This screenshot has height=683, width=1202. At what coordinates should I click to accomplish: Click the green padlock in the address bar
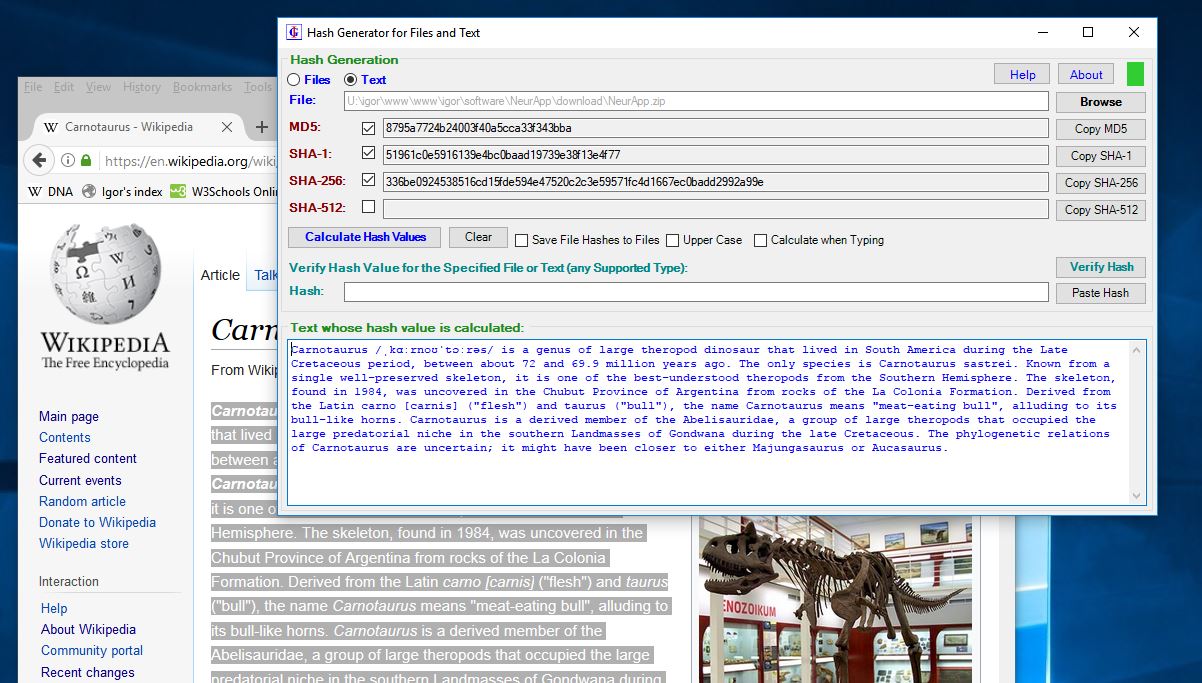click(86, 160)
